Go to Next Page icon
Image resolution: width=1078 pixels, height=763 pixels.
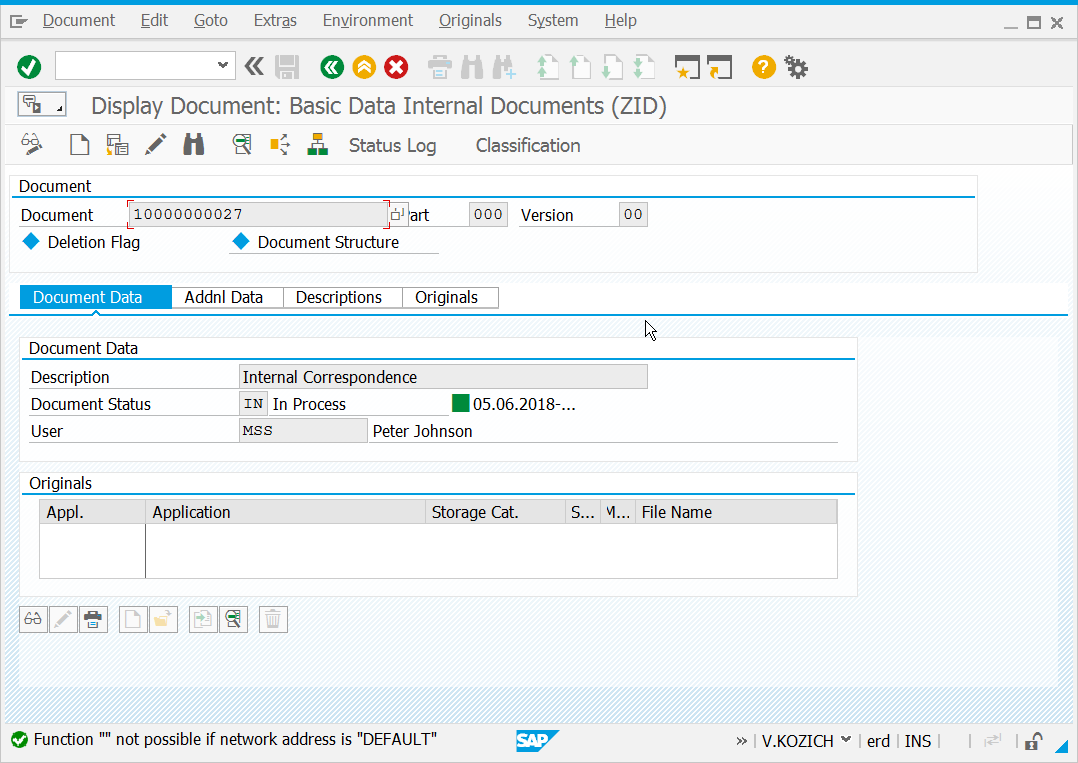click(612, 67)
